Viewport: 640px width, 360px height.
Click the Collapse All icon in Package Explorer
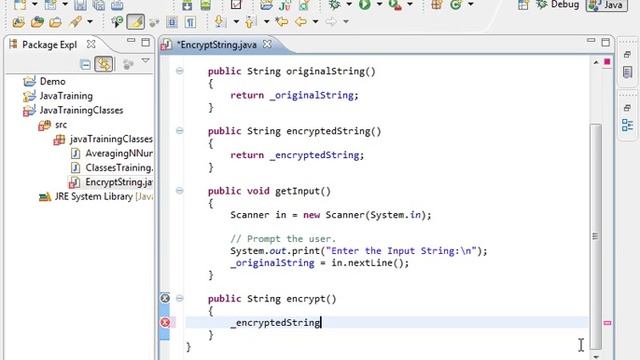point(85,64)
